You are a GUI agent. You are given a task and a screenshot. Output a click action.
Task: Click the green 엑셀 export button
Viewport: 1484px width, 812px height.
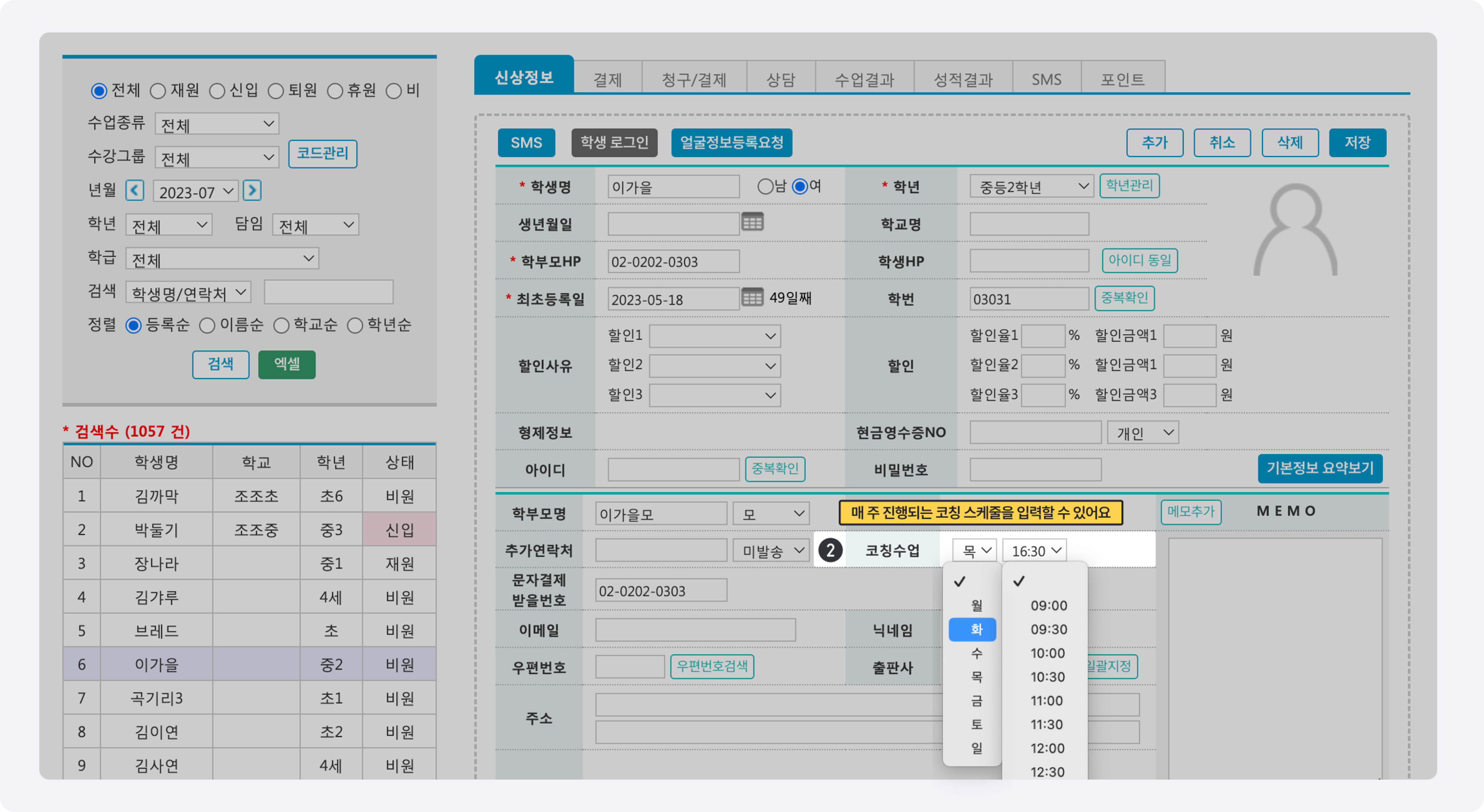[x=287, y=364]
